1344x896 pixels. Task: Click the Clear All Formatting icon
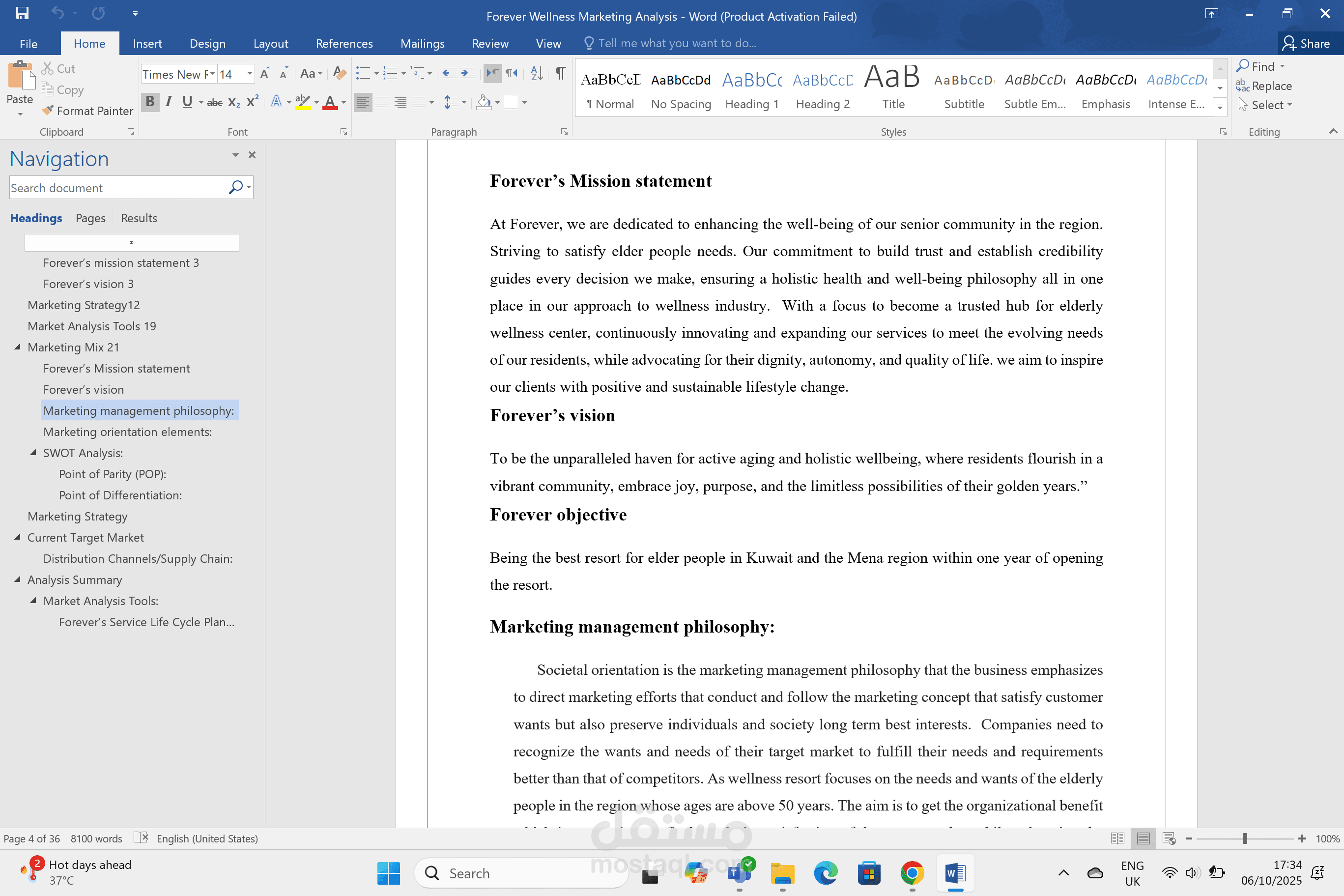point(339,73)
